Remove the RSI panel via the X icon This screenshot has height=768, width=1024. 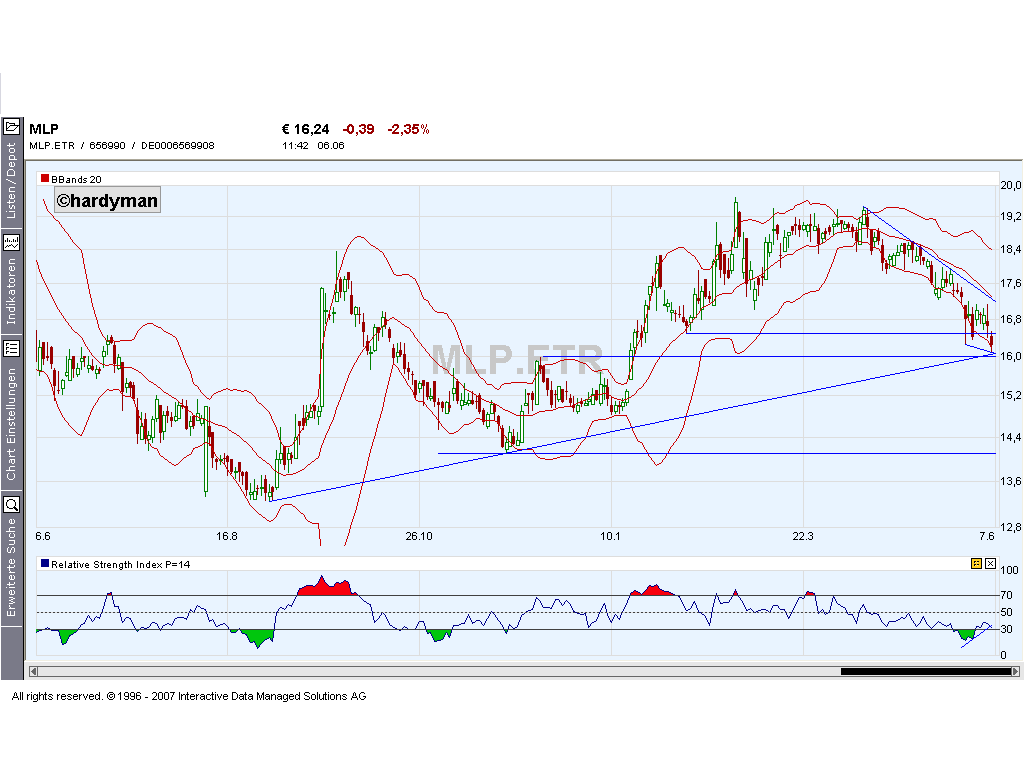click(991, 563)
